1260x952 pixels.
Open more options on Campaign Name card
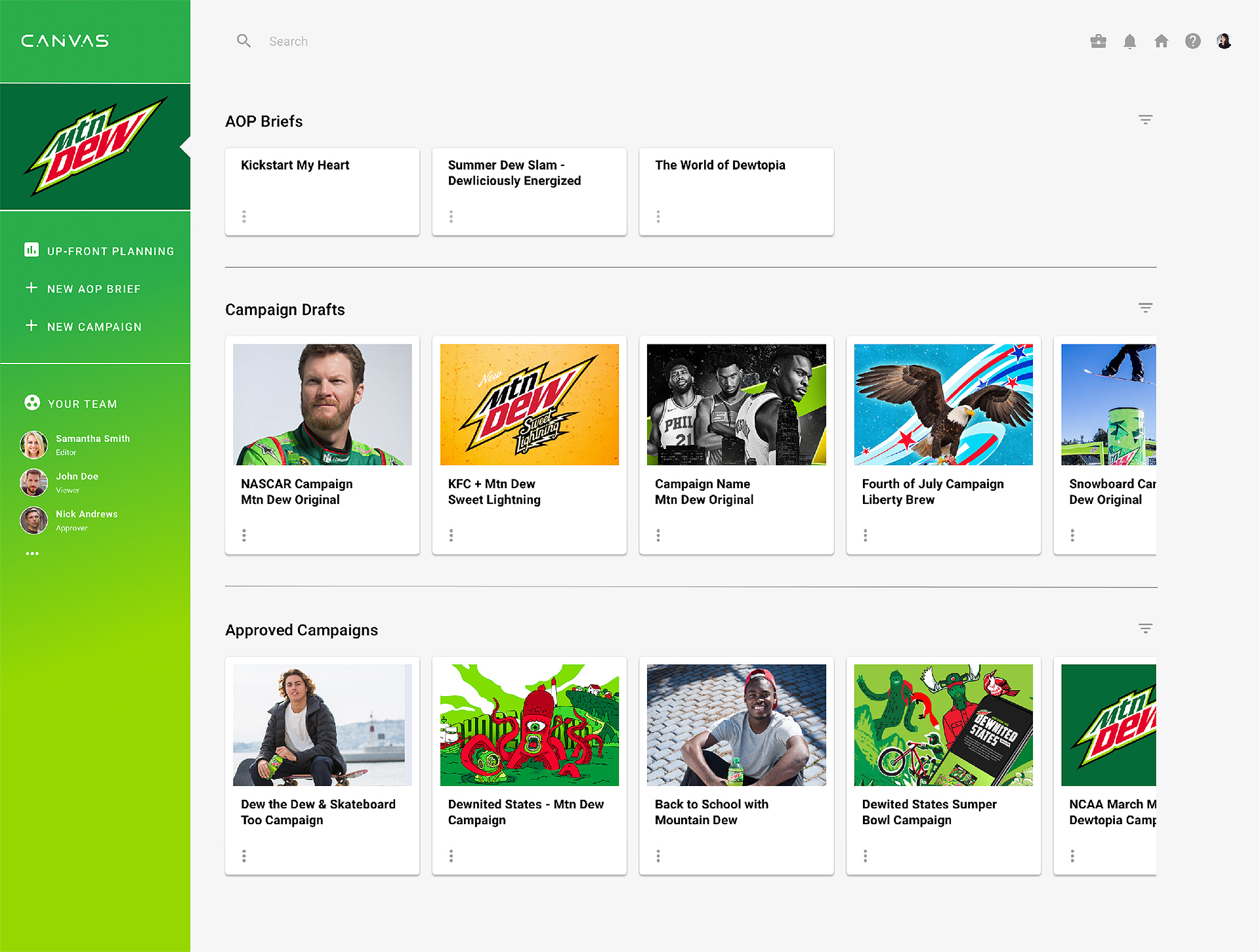coord(658,535)
